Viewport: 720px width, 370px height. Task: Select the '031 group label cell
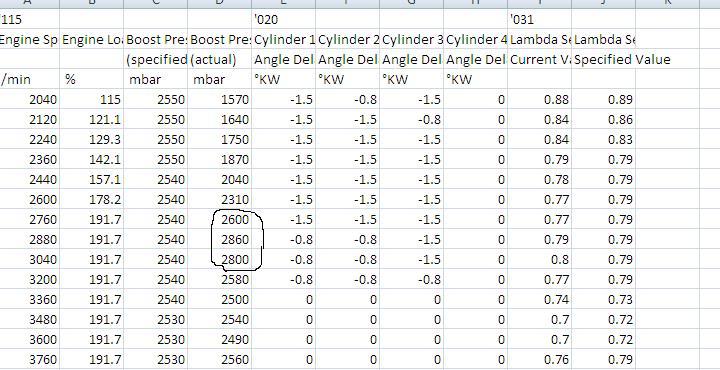540,19
